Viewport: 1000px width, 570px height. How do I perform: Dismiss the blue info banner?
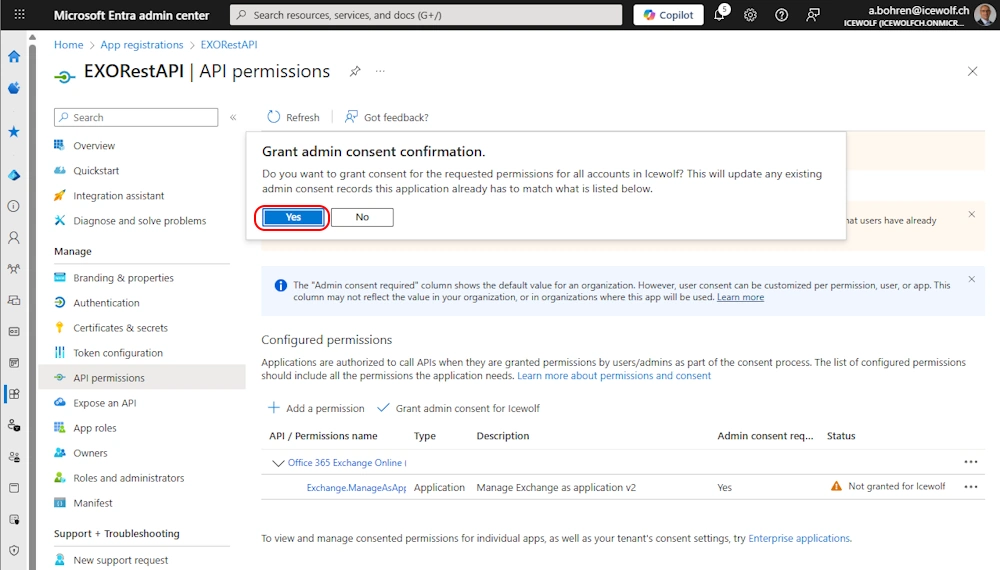tap(971, 279)
